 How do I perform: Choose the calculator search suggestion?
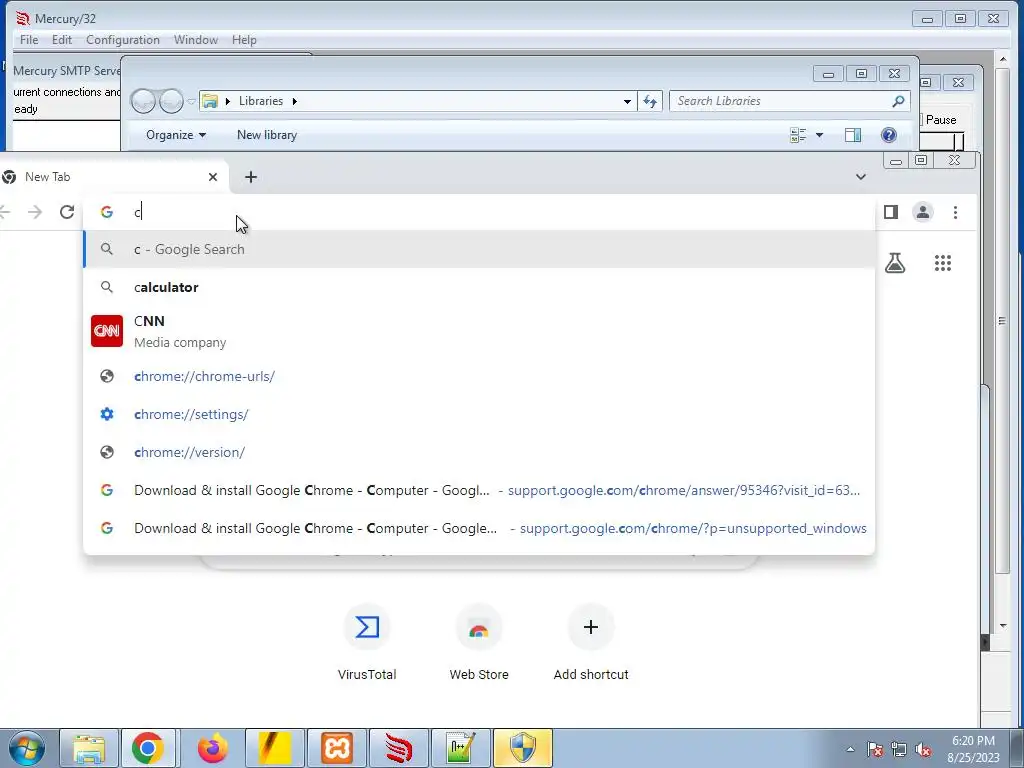[x=479, y=287]
